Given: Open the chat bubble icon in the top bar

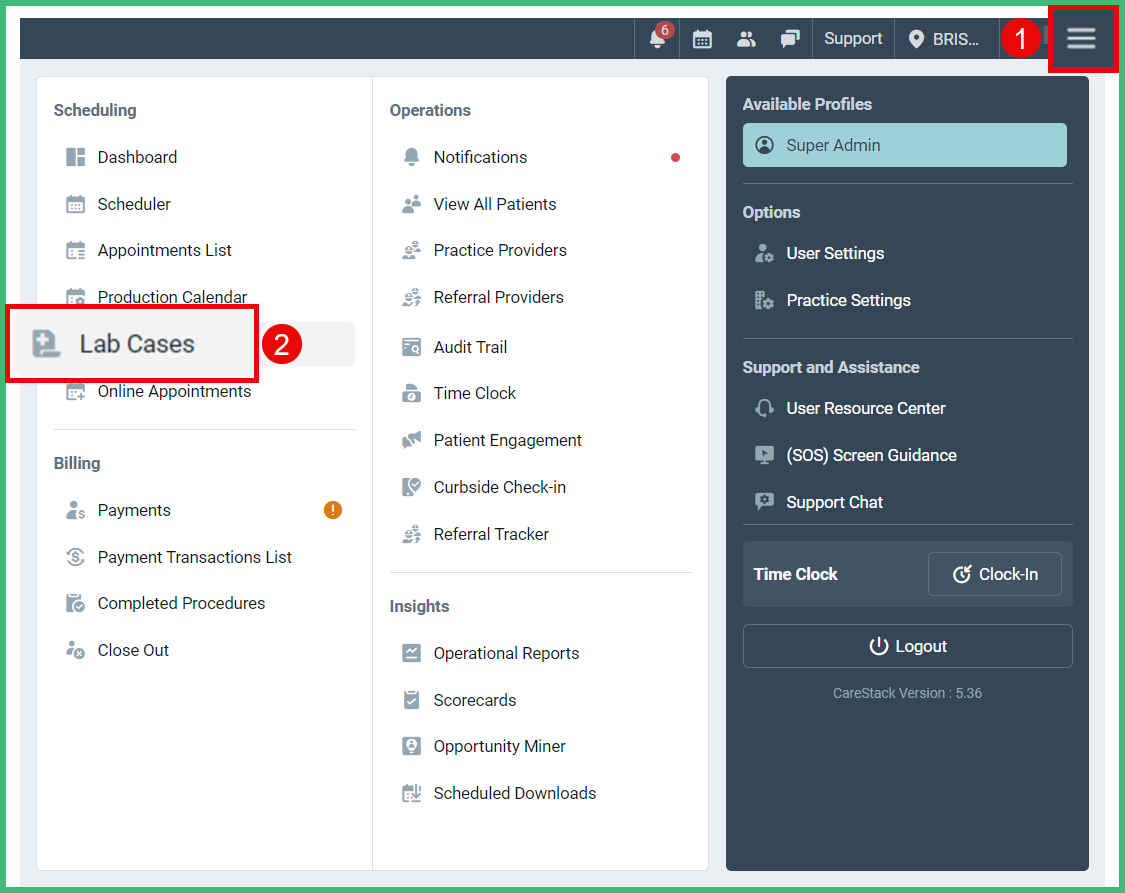Looking at the screenshot, I should click(x=789, y=38).
